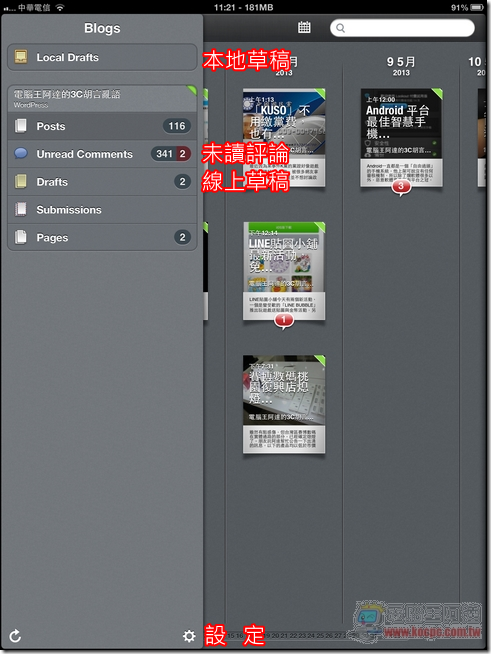
Task: Select the WordPress blog header entry
Action: 102,98
